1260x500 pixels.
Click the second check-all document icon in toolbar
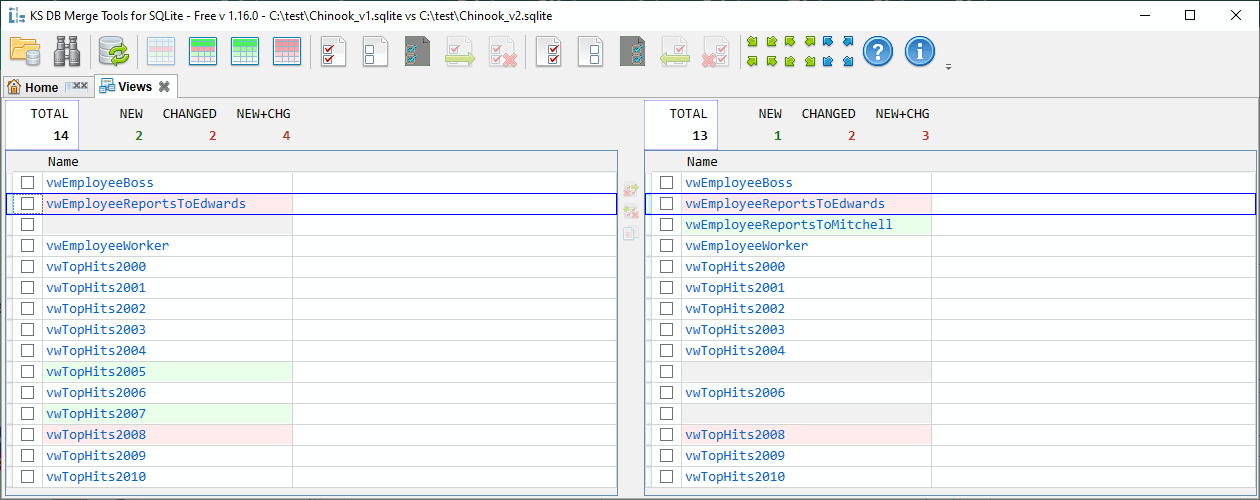549,51
